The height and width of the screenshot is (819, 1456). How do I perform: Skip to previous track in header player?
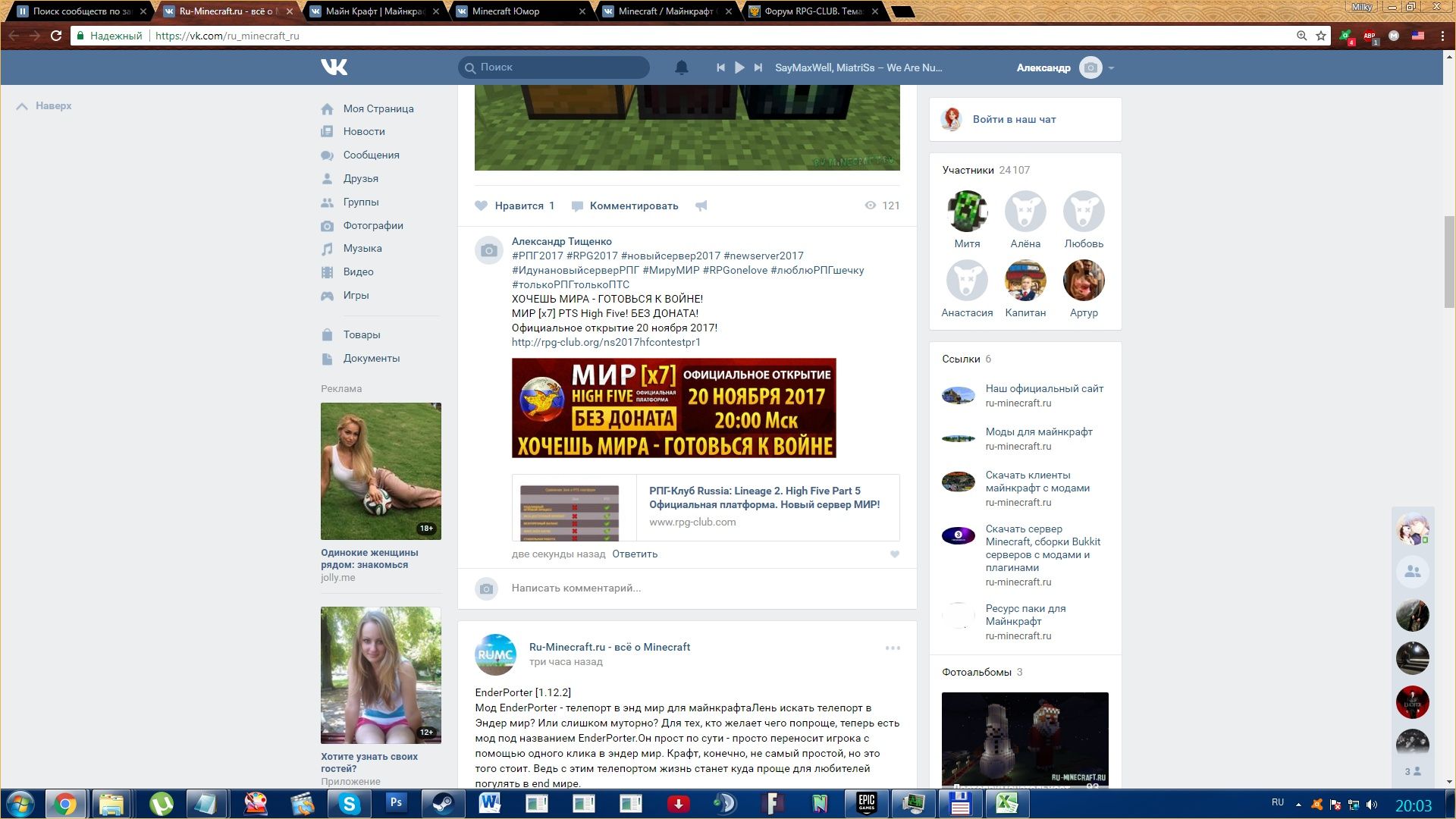pos(720,67)
